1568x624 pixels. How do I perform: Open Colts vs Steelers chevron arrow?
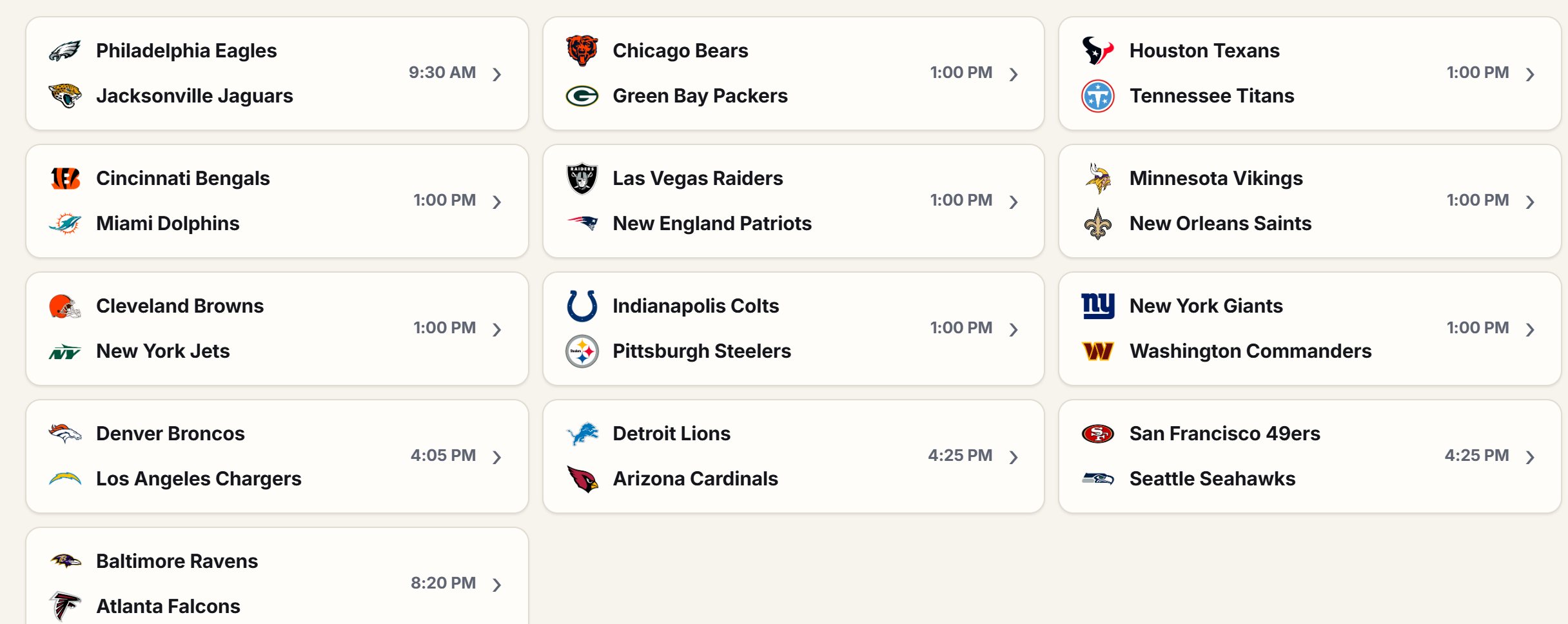[x=1014, y=329]
